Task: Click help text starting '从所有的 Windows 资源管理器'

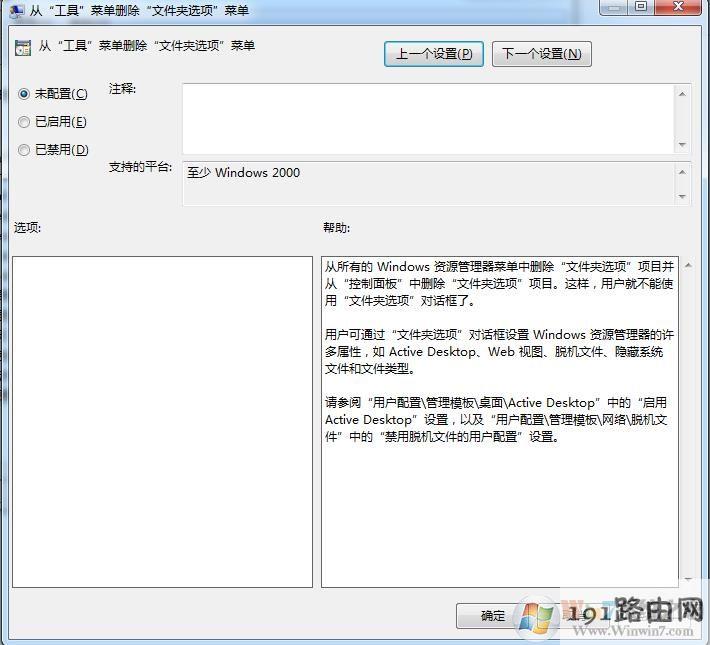Action: coord(499,284)
